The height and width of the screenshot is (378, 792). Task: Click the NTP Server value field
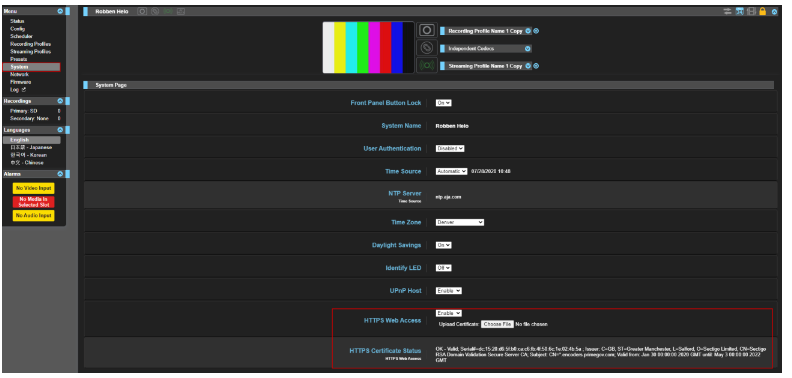coord(449,197)
